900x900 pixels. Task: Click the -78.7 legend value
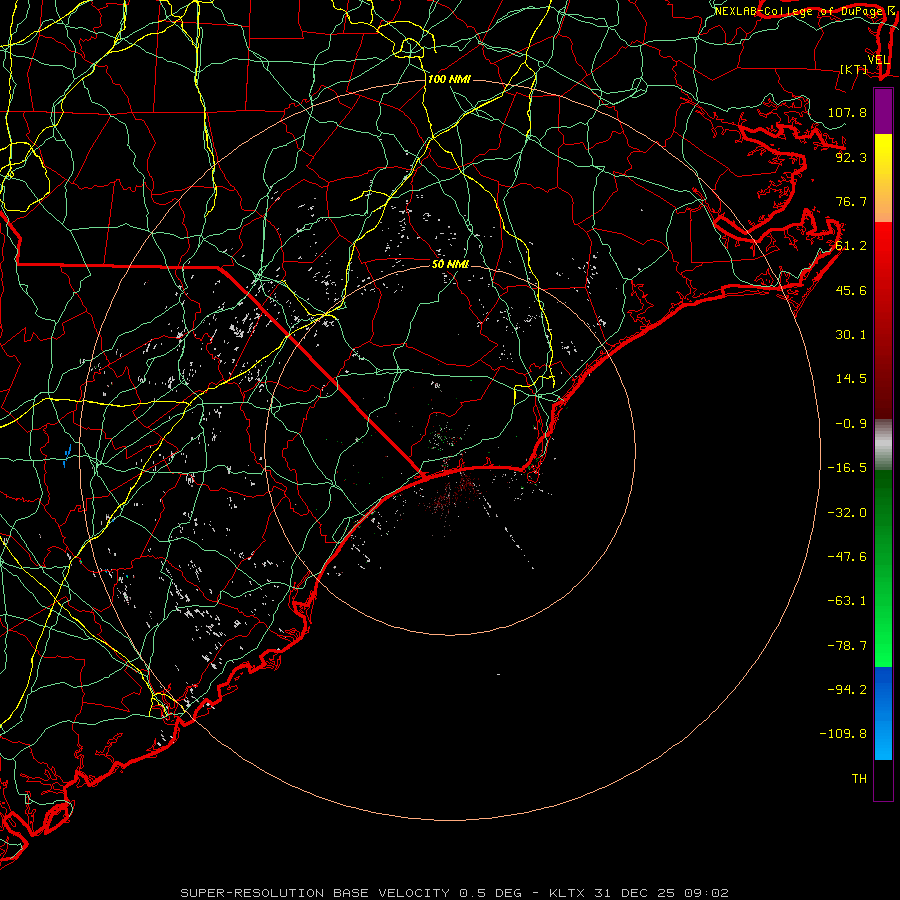[847, 646]
